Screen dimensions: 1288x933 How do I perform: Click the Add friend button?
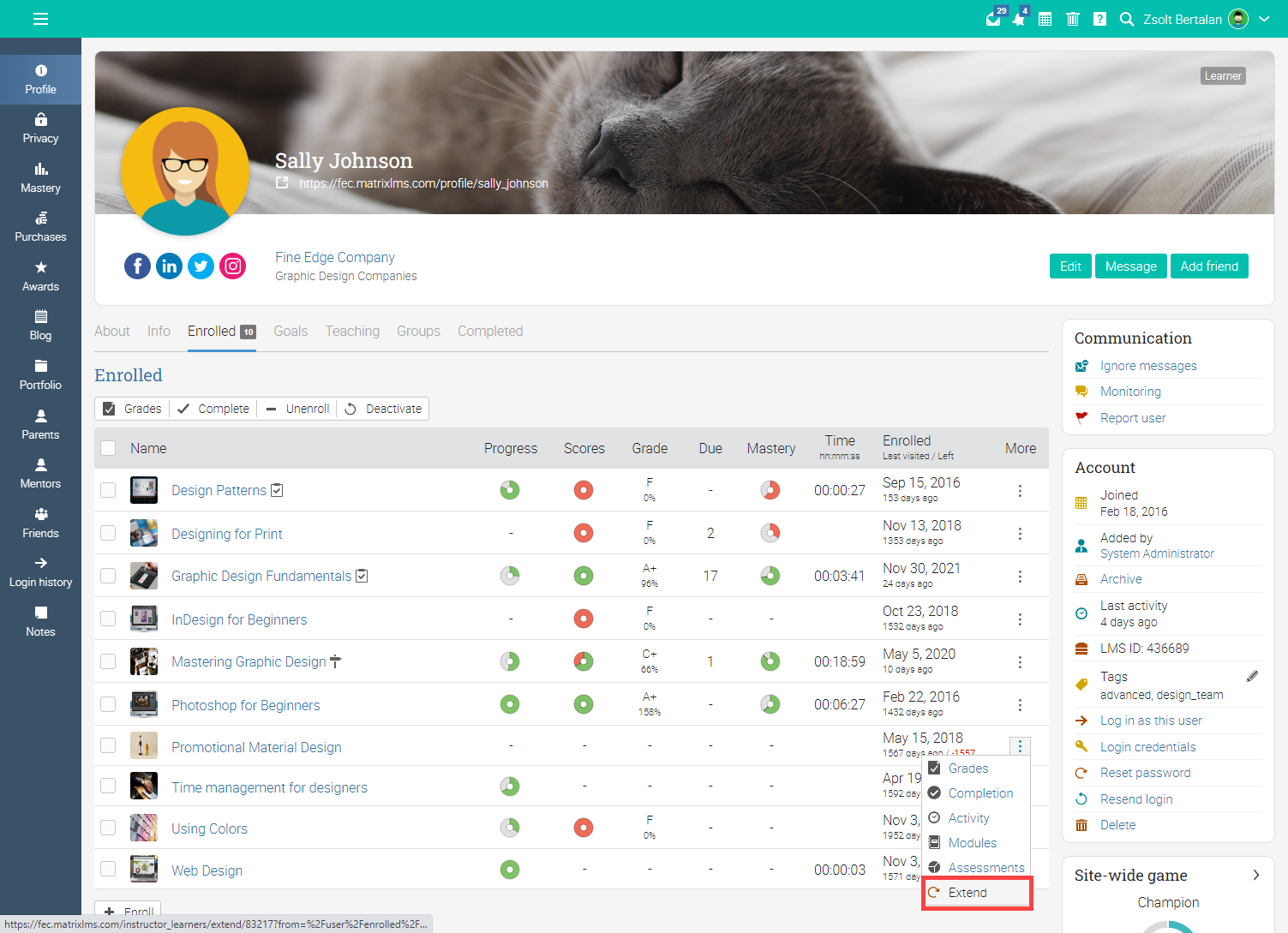(x=1209, y=266)
